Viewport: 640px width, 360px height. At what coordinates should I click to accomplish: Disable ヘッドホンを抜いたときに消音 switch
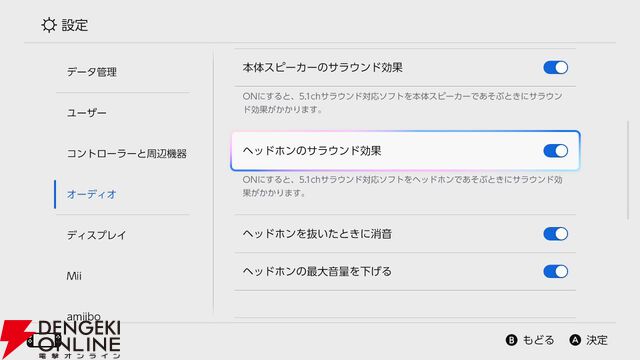click(x=556, y=234)
